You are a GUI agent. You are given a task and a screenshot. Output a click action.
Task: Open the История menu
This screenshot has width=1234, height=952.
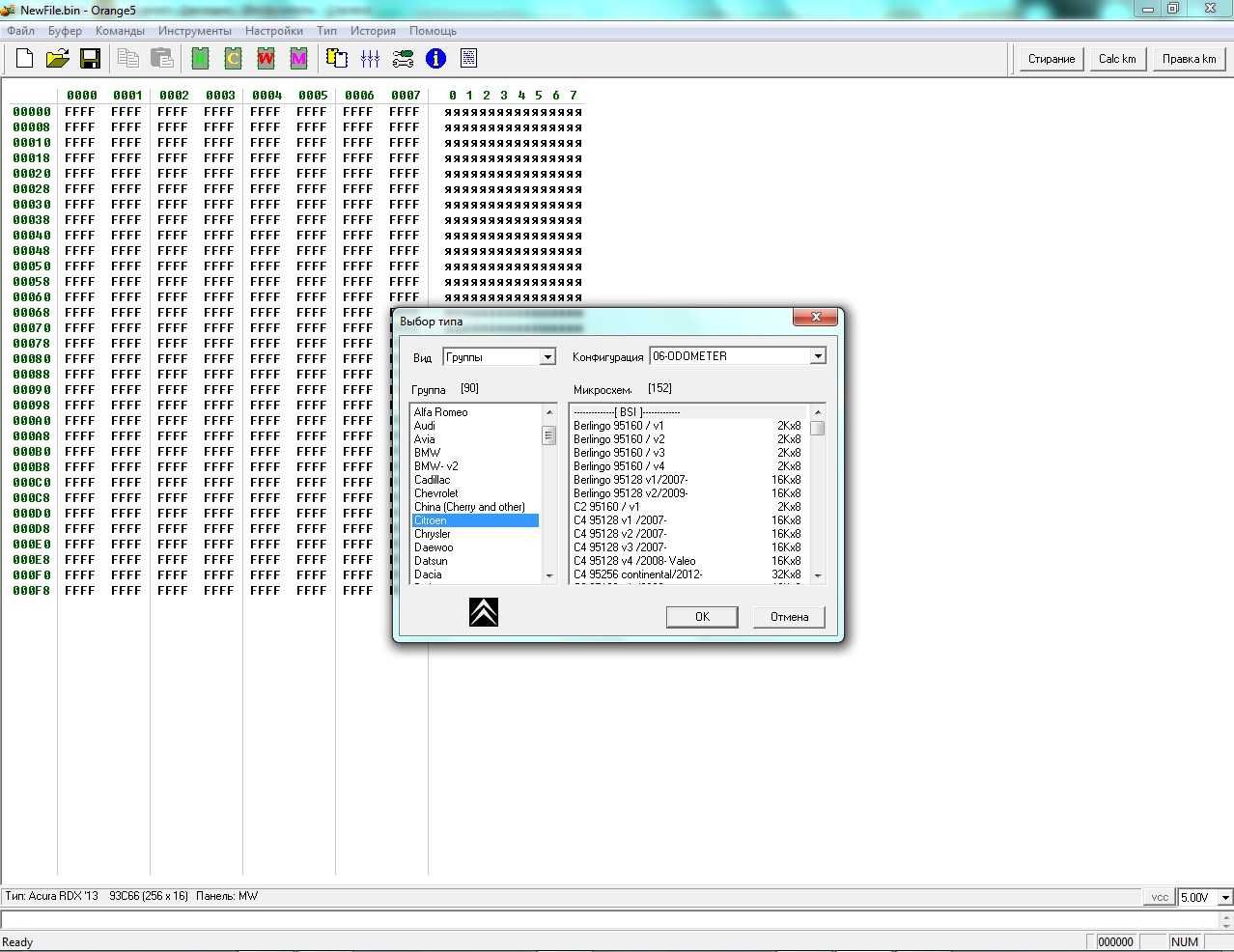(x=373, y=31)
